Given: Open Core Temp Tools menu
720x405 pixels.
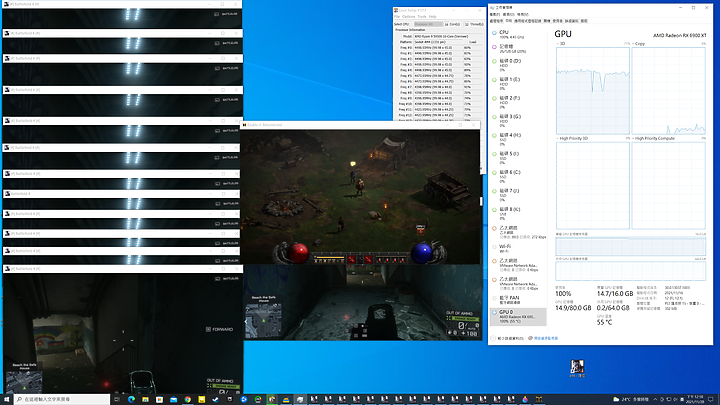Looking at the screenshot, I should tap(422, 17).
